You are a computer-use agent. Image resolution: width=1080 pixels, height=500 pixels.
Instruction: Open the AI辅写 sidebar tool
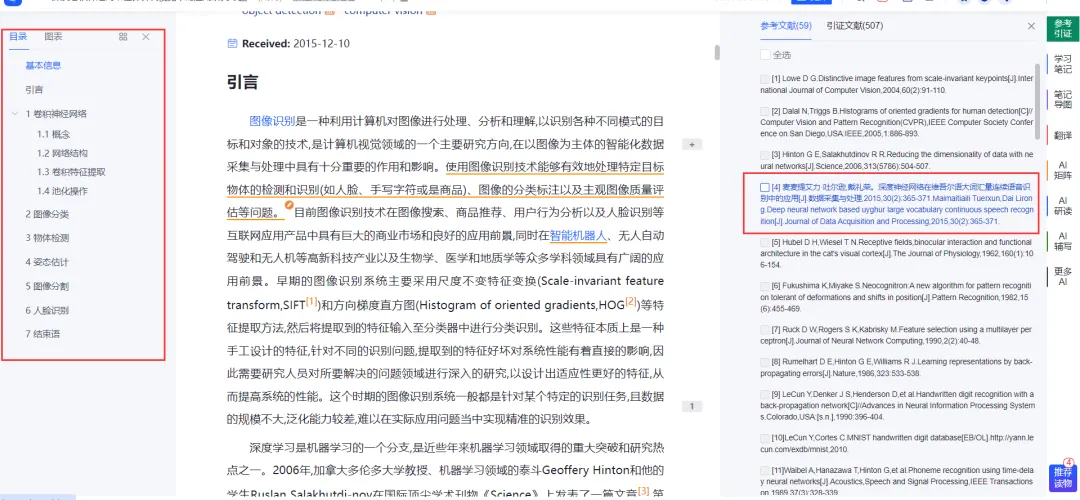click(x=1063, y=241)
